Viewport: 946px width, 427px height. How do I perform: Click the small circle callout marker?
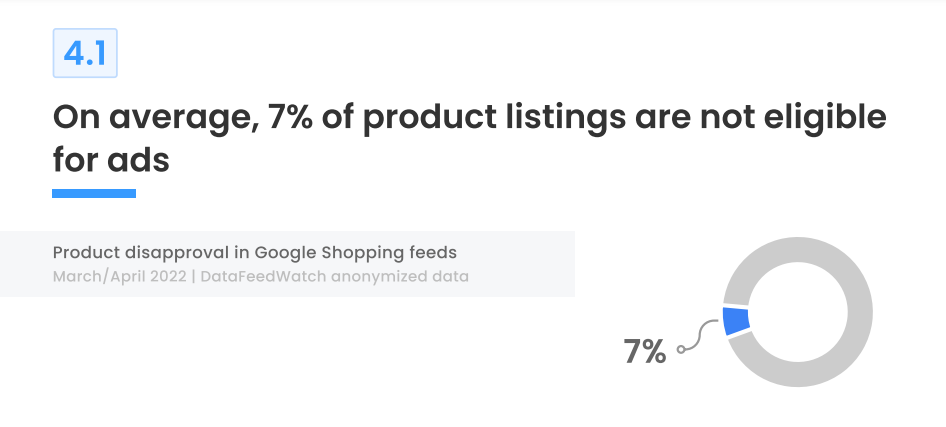click(681, 349)
